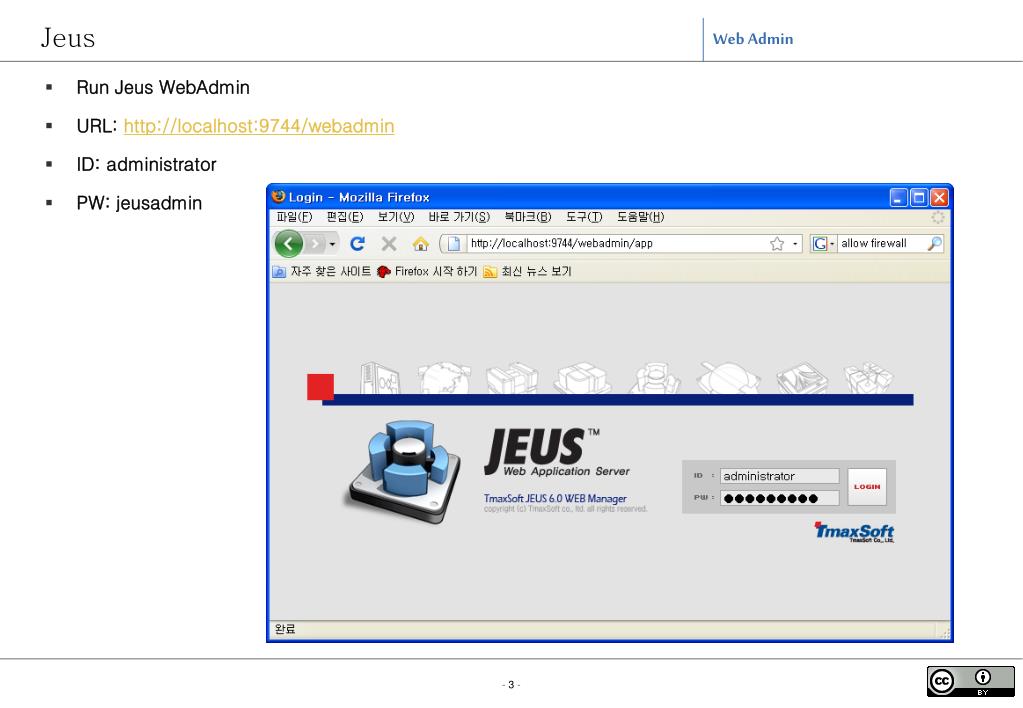
Task: Minimize the Firefox Login window
Action: 898,197
